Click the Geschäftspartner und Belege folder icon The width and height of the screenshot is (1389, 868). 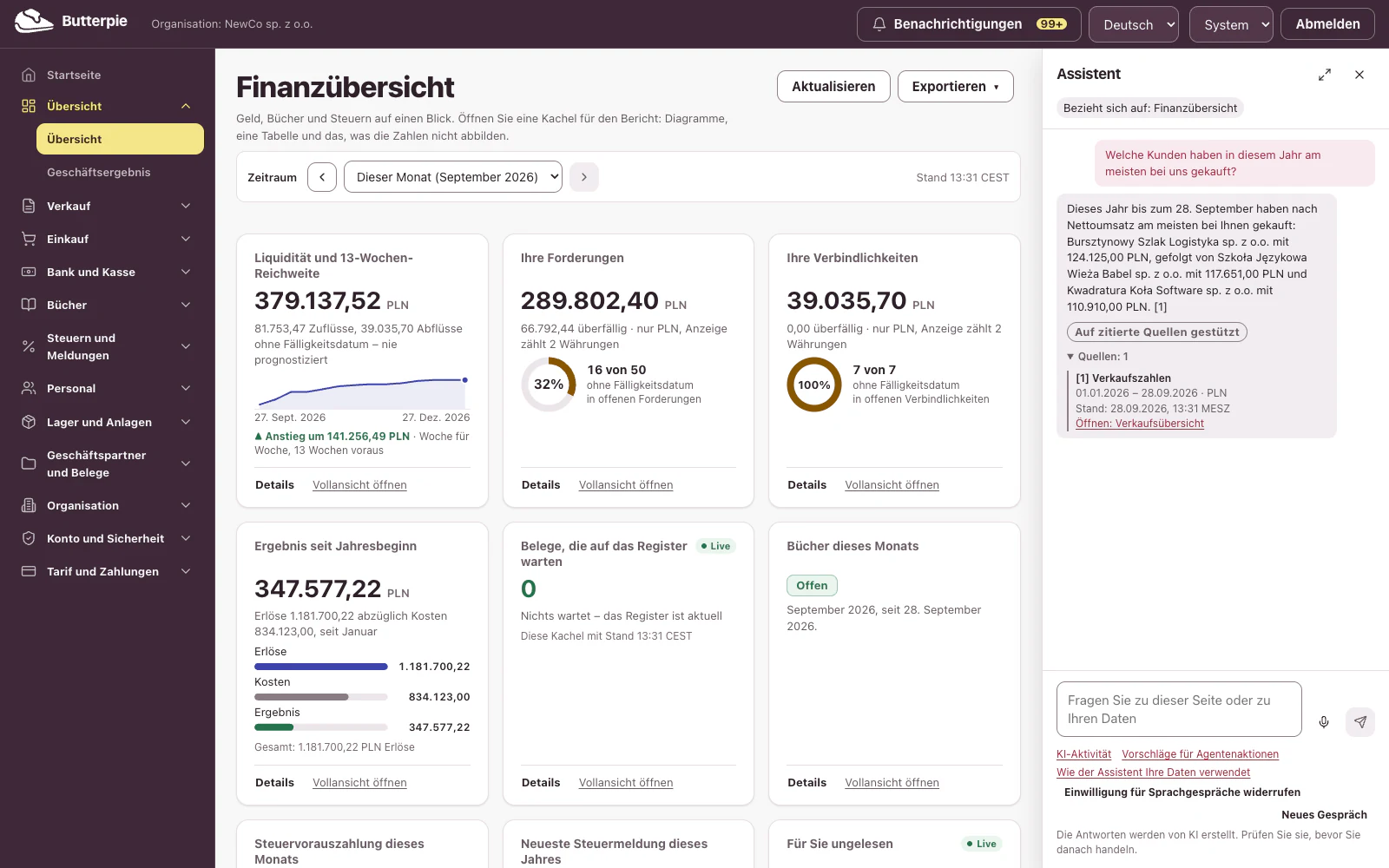29,464
